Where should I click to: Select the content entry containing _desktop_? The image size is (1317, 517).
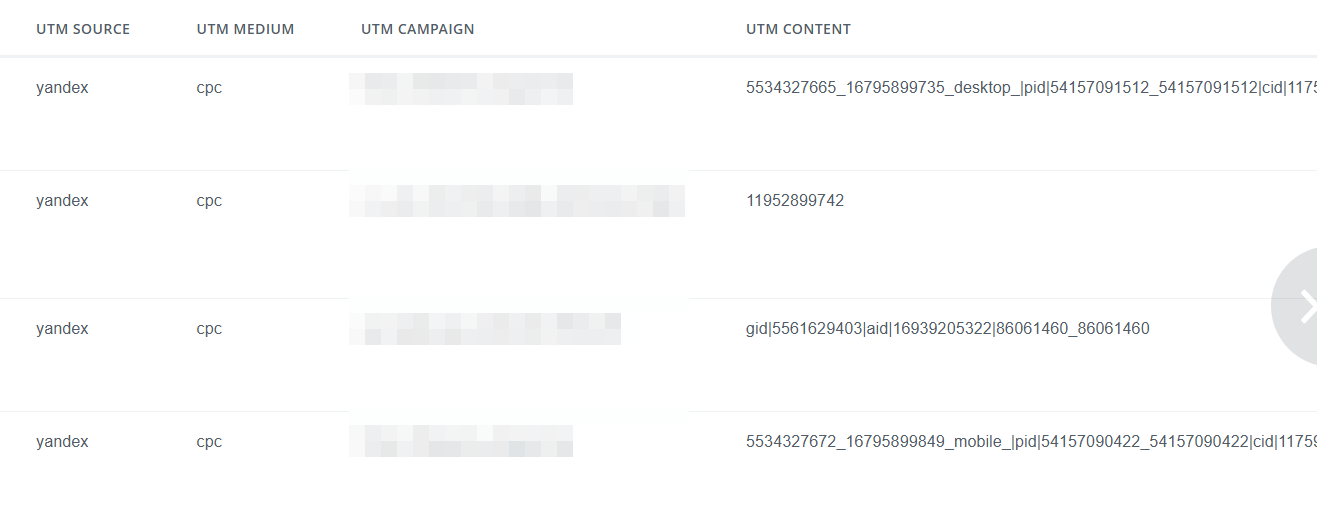(x=1030, y=88)
